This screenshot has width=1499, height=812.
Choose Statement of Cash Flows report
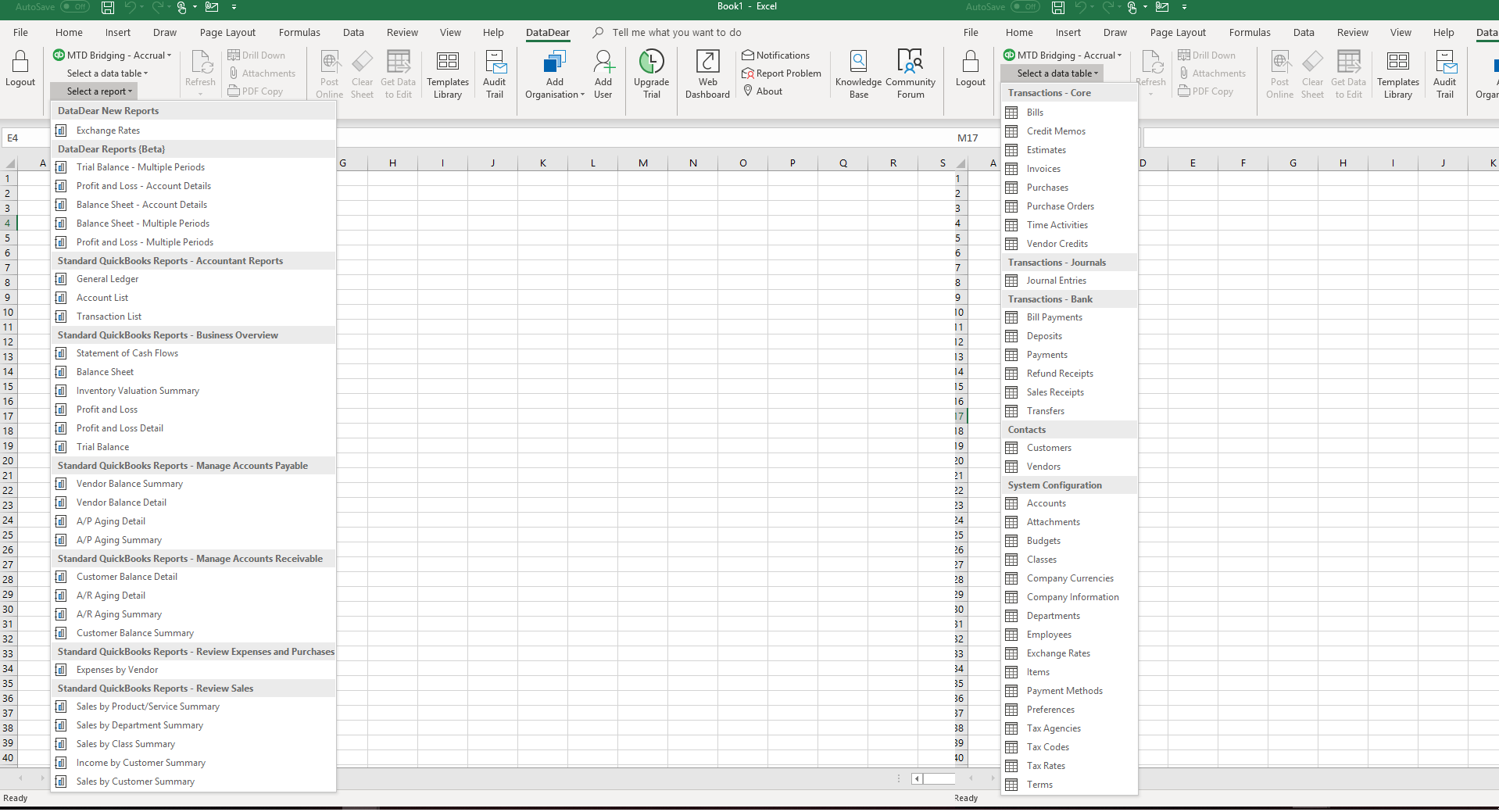pos(193,353)
